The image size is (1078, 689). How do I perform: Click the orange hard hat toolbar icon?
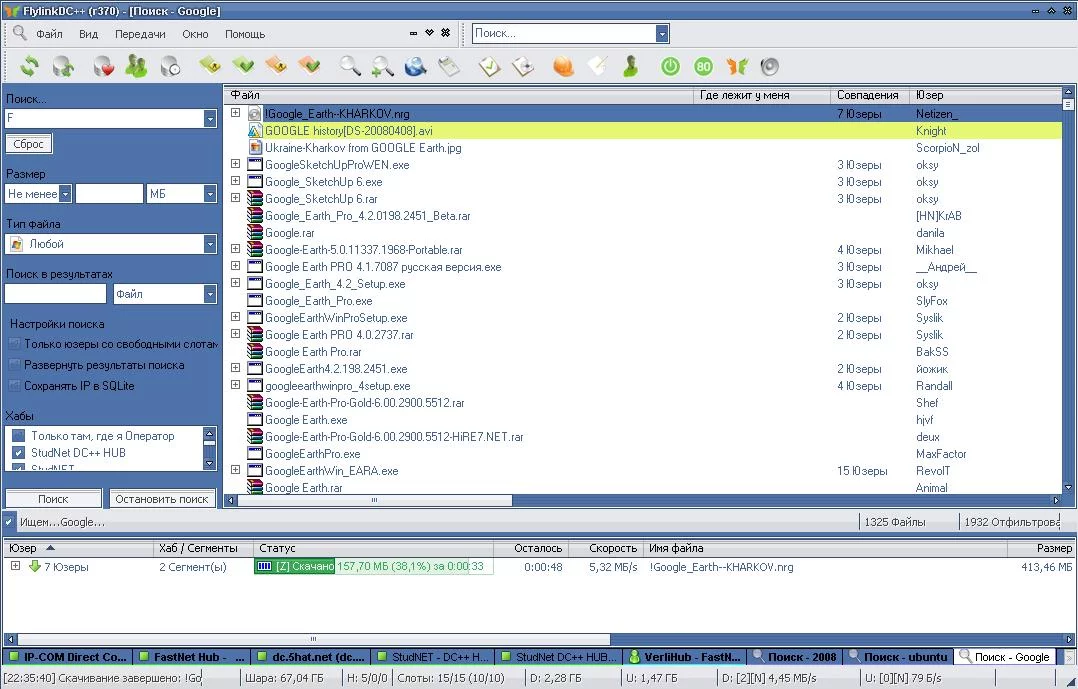pos(563,67)
